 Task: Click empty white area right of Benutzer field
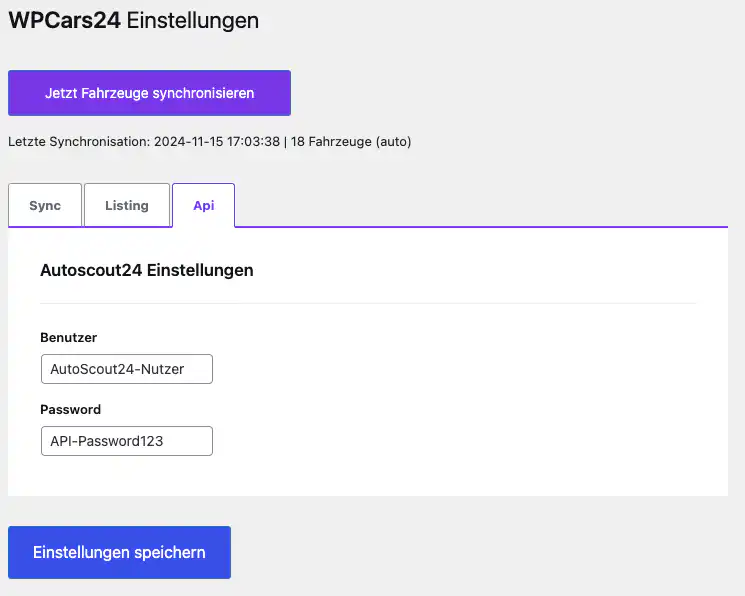coord(450,369)
